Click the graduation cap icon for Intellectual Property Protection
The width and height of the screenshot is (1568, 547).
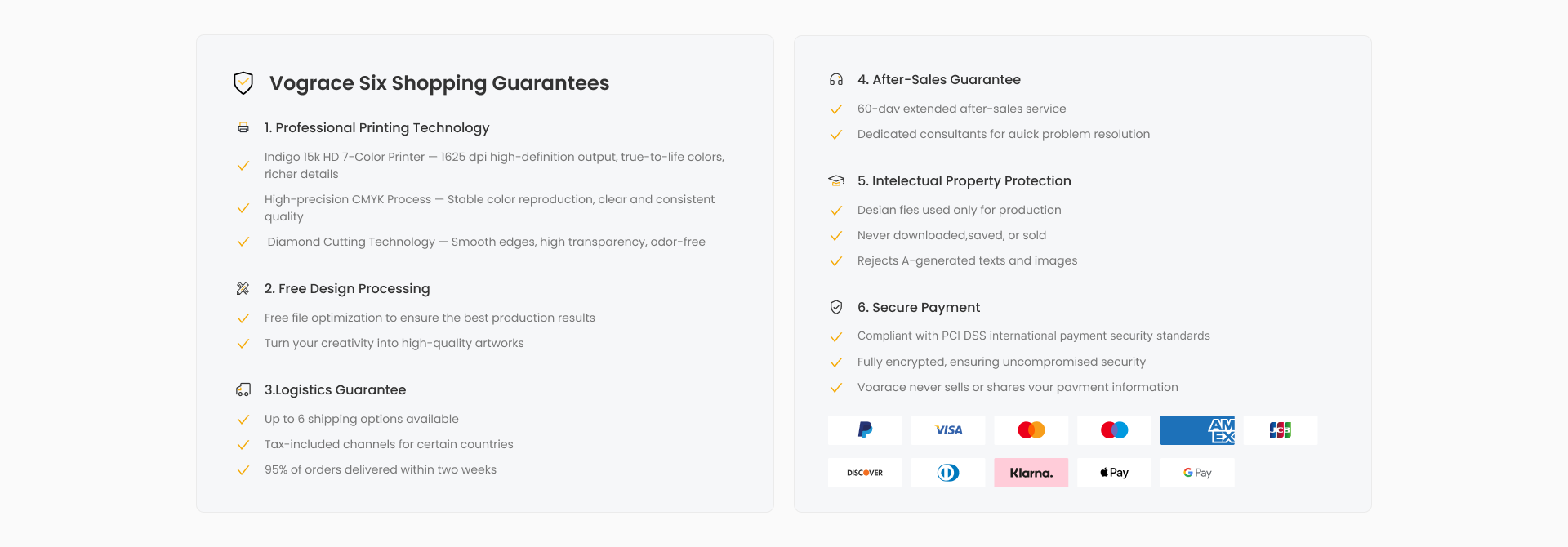[x=836, y=180]
